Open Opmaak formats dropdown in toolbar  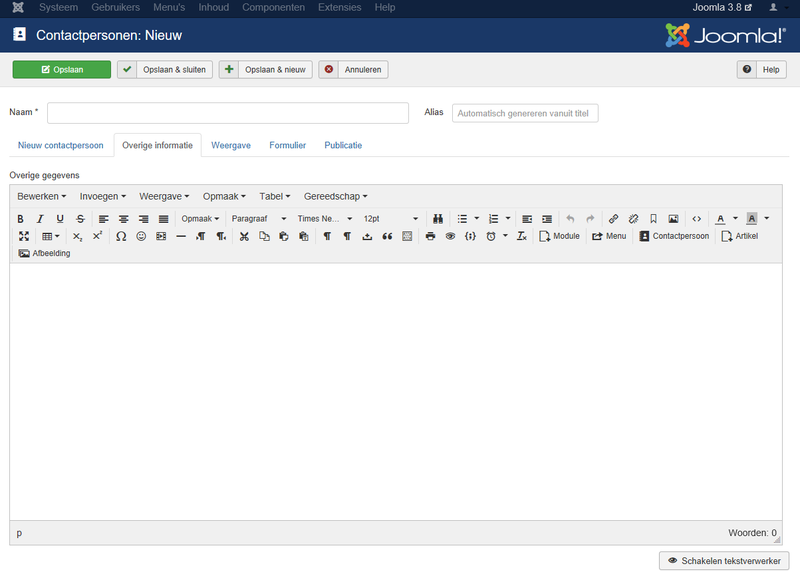(x=200, y=219)
